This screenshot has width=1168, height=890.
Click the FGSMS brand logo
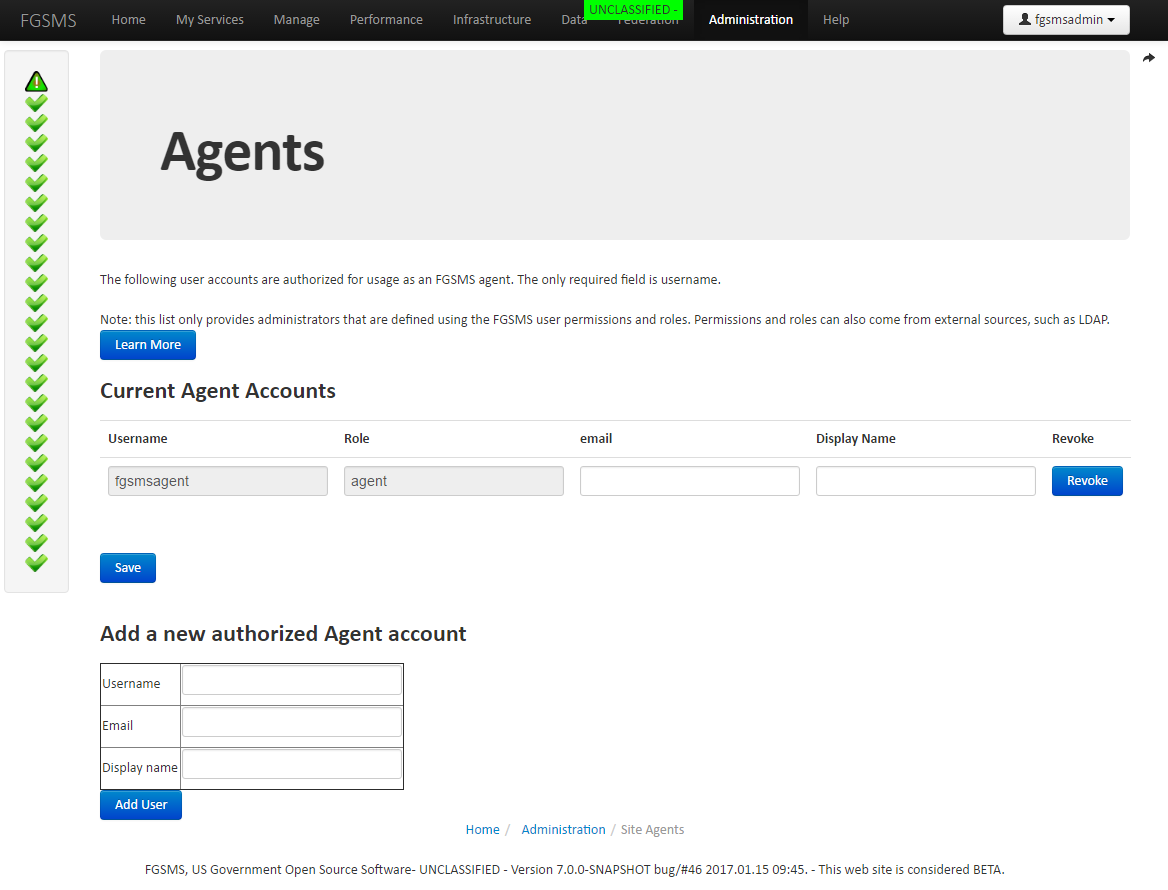coord(48,20)
